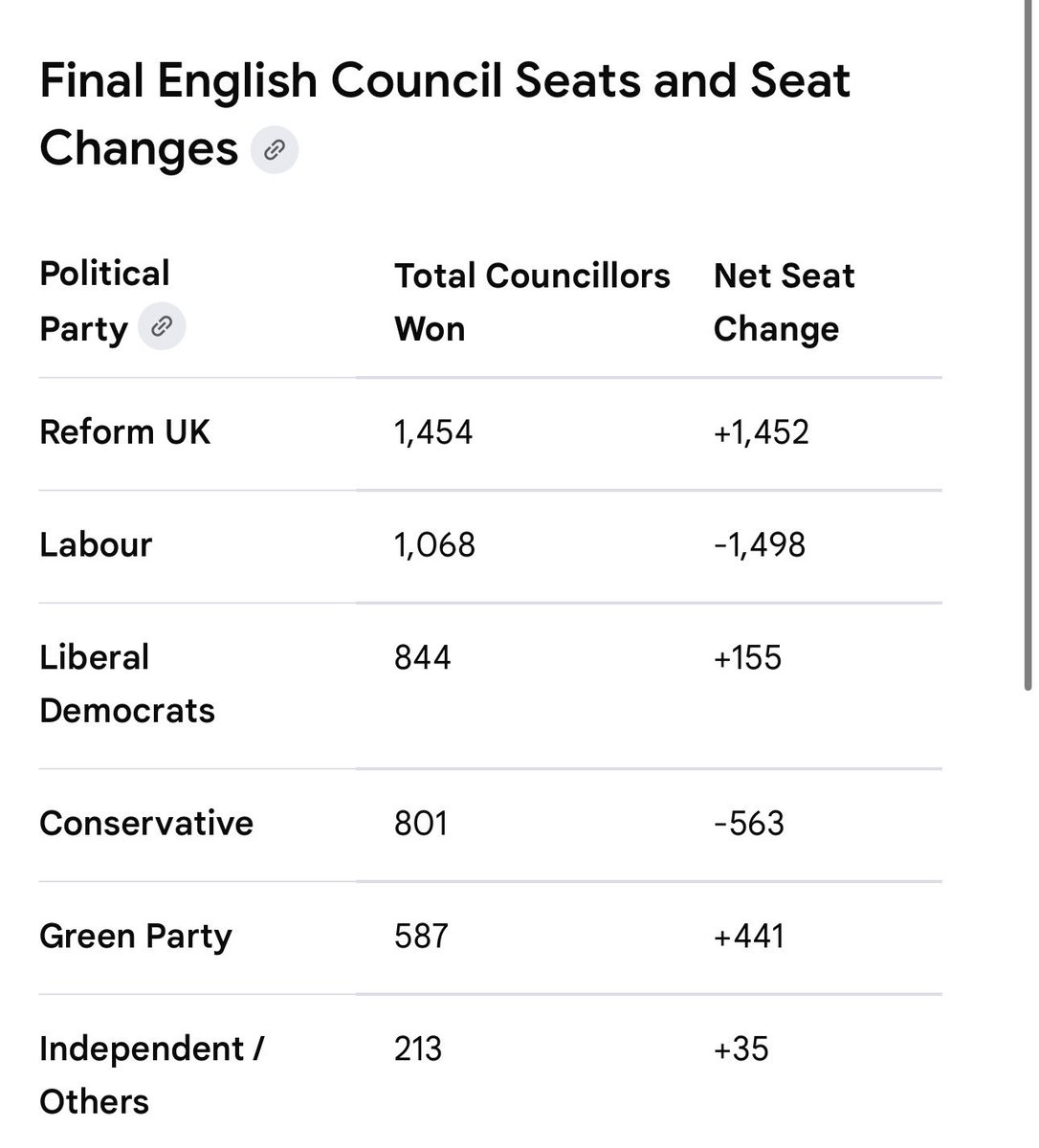Image resolution: width=1039 pixels, height=1148 pixels.
Task: Click the Green Party row label
Action: pyautogui.click(x=136, y=937)
